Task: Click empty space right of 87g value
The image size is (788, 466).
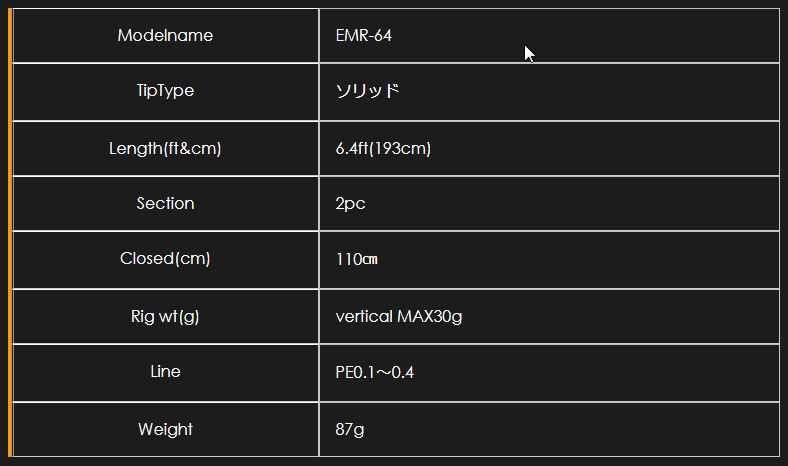Action: [x=573, y=429]
